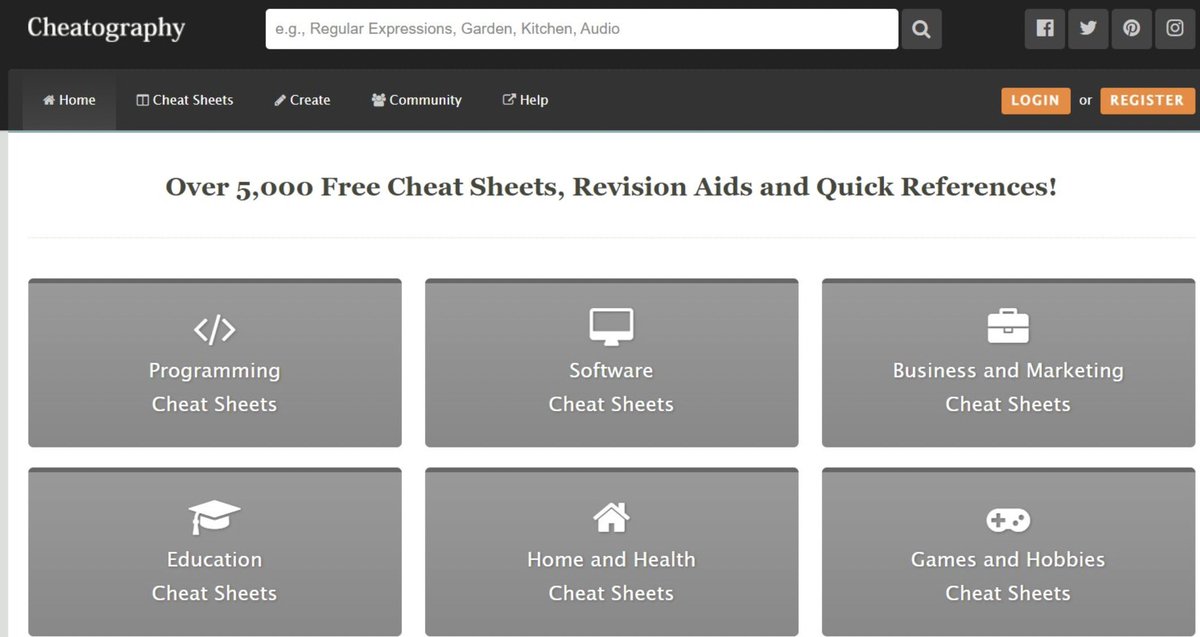This screenshot has width=1200, height=637.
Task: Click the monitor icon for Software
Action: pos(611,327)
